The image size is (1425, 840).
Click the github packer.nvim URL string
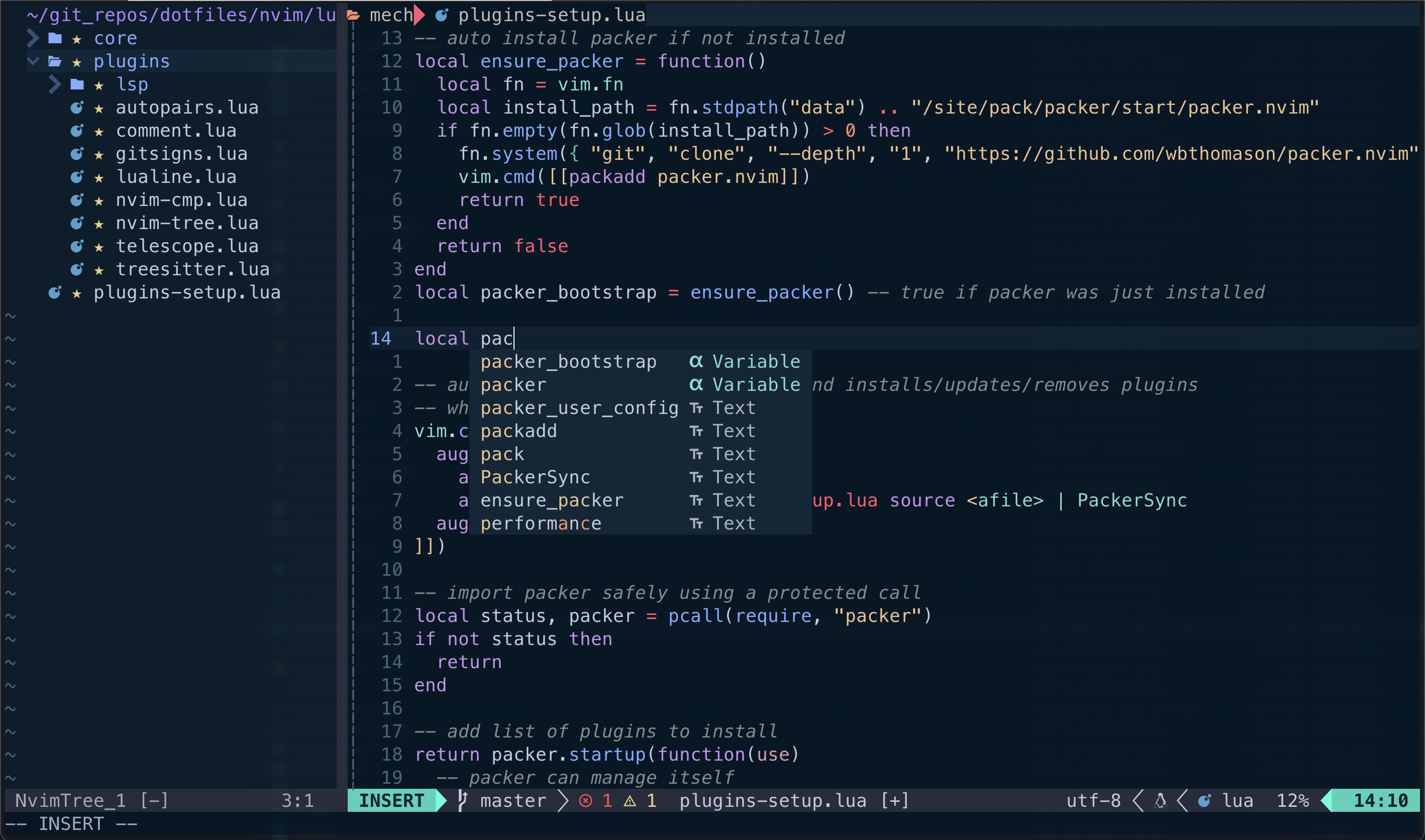click(1182, 154)
